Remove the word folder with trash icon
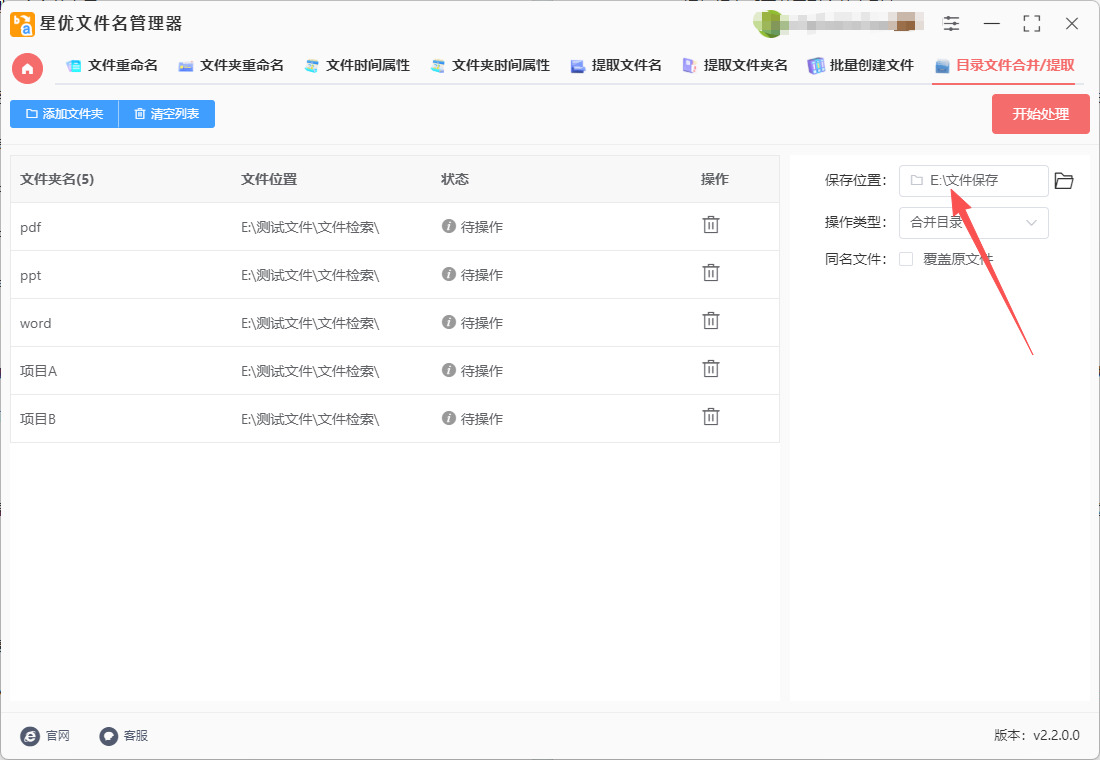1100x760 pixels. click(710, 321)
